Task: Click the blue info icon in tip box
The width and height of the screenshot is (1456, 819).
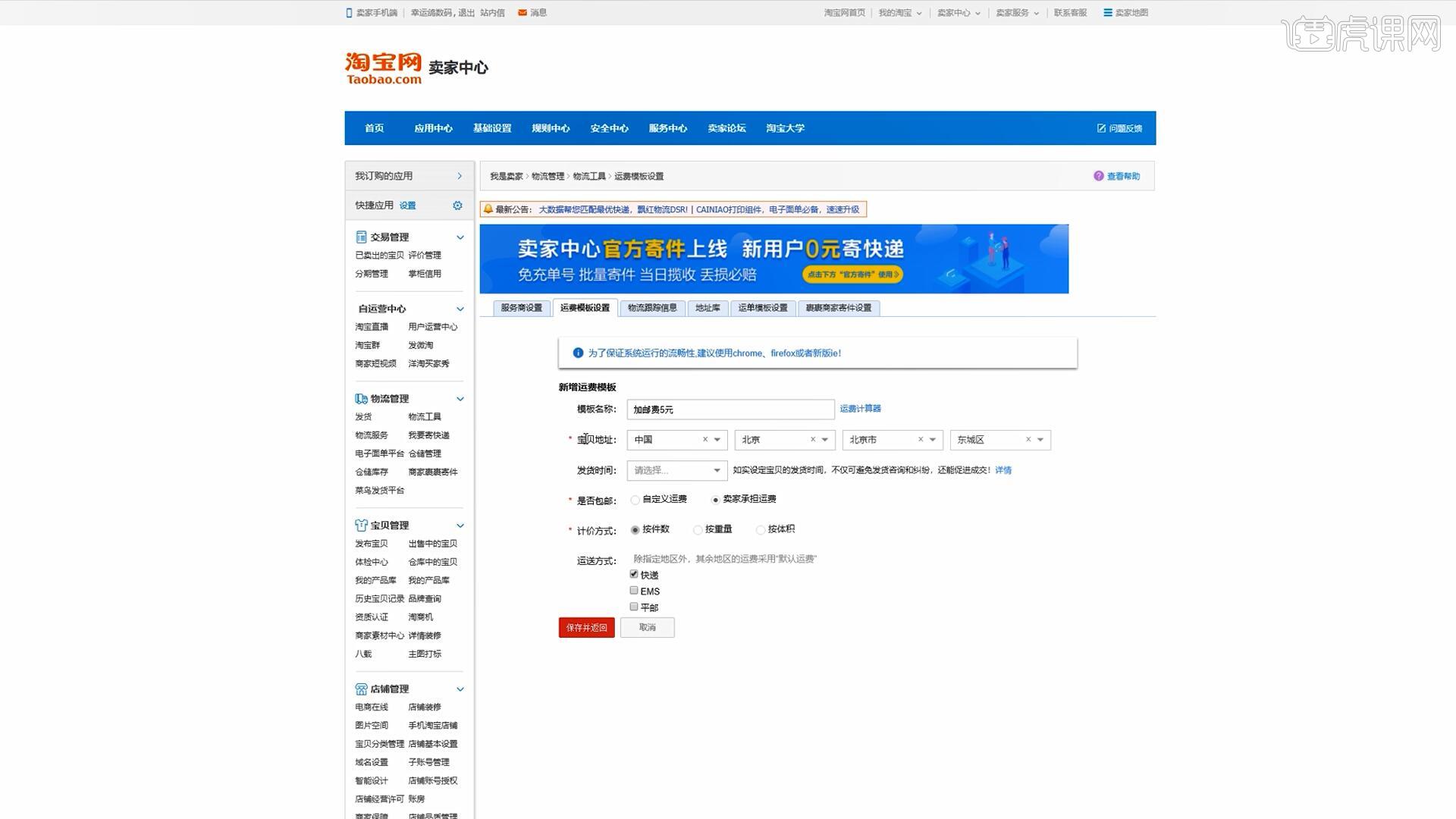Action: pos(578,353)
